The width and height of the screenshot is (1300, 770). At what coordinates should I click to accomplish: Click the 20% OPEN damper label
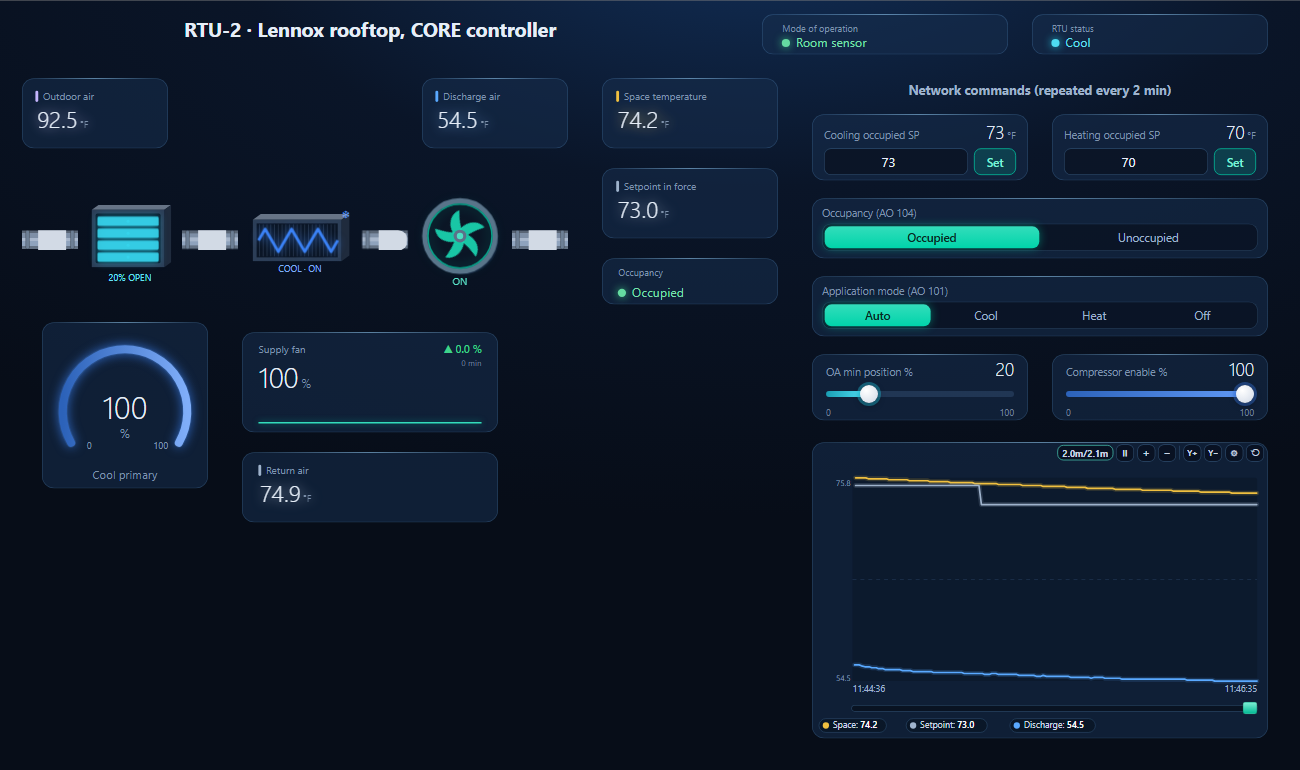click(130, 278)
